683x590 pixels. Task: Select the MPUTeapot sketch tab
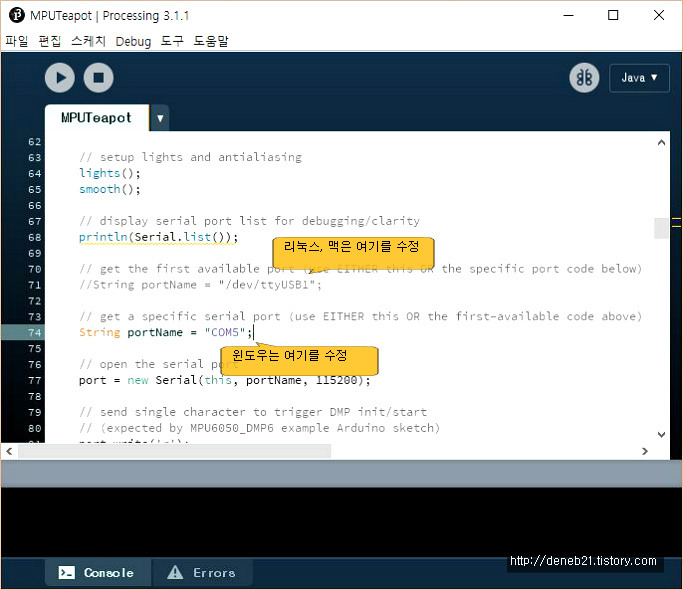coord(96,118)
